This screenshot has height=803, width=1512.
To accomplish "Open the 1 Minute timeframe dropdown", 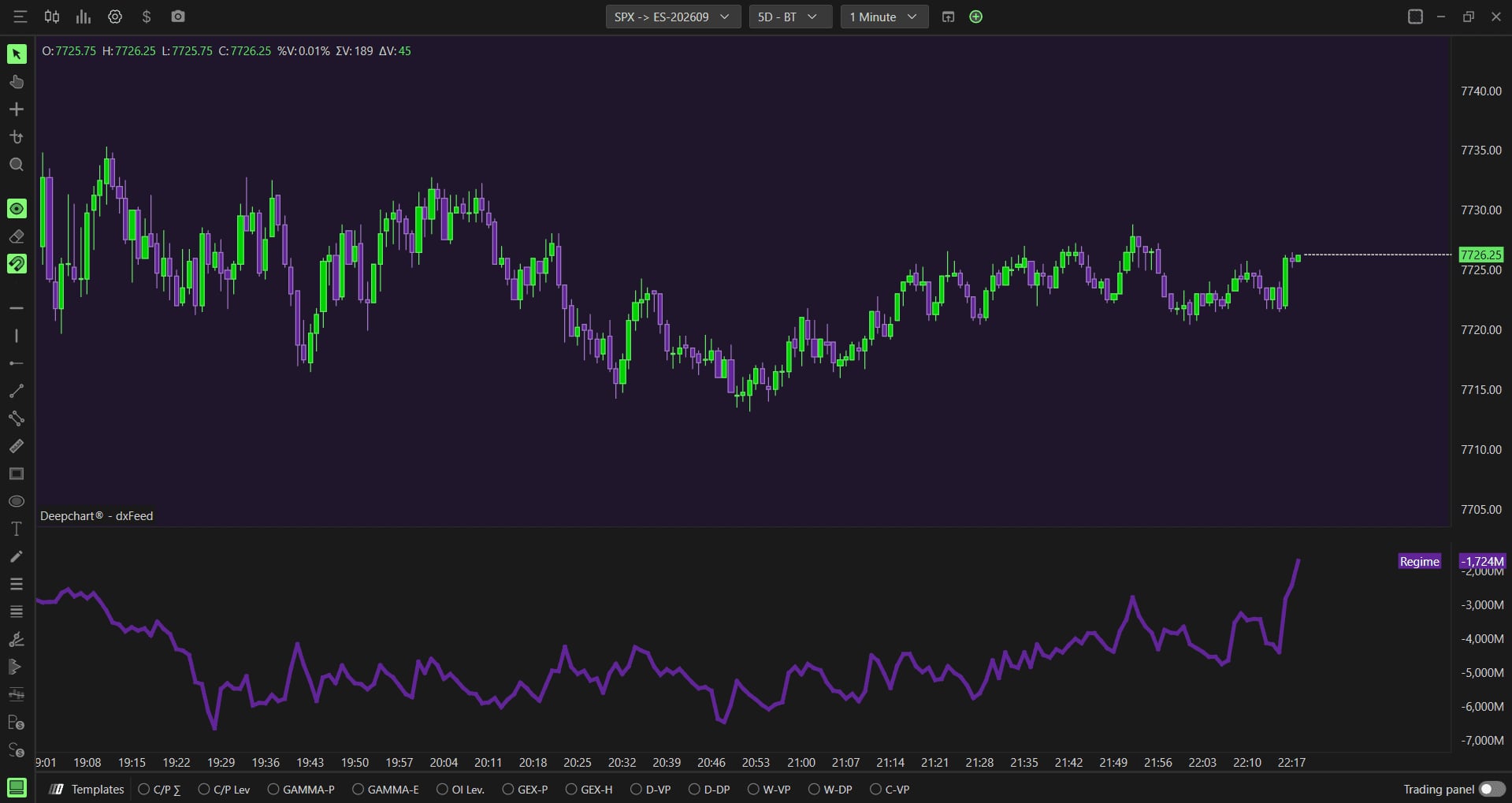I will coord(884,17).
